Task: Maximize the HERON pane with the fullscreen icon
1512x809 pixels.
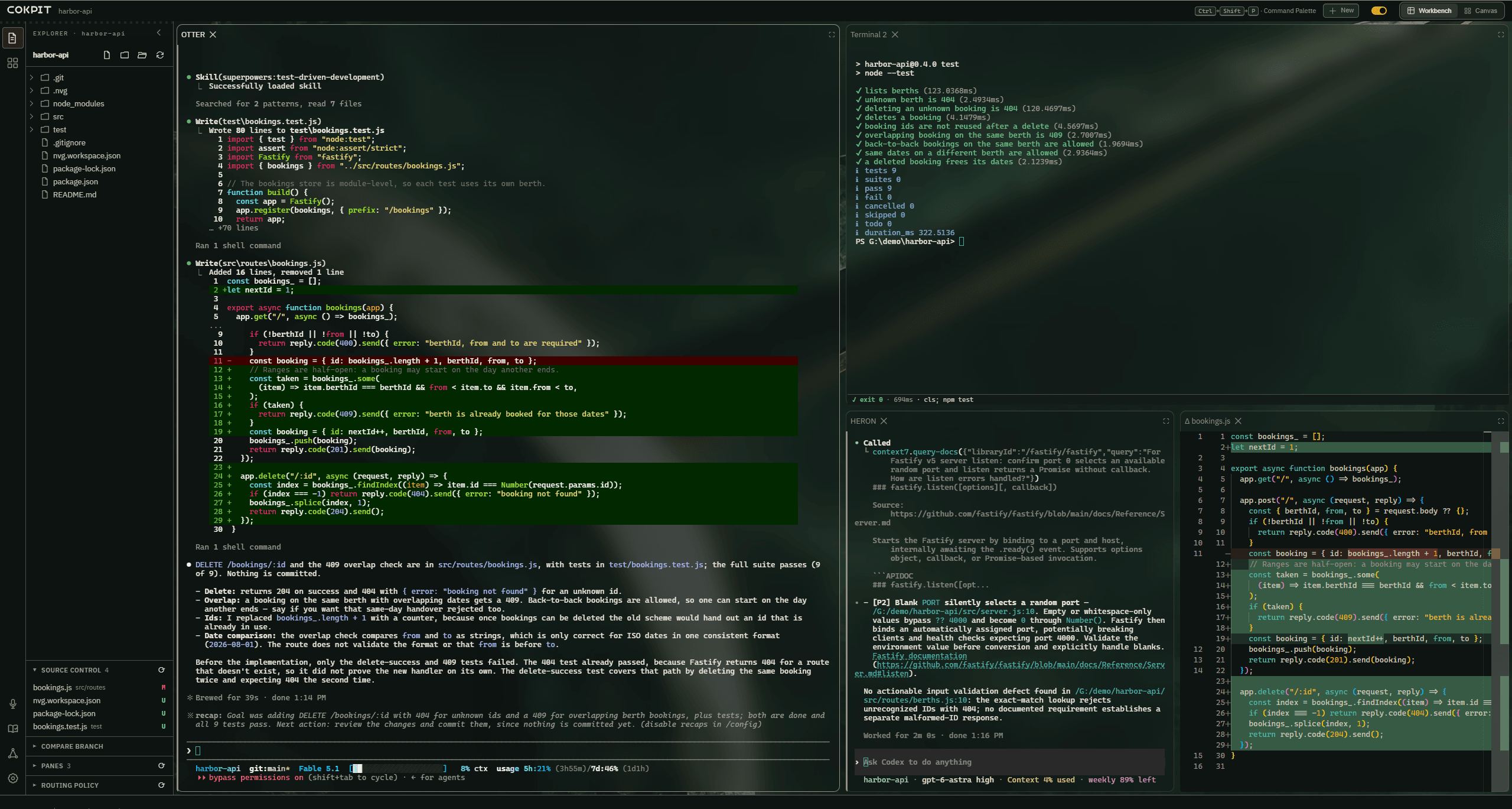Action: pos(1166,421)
